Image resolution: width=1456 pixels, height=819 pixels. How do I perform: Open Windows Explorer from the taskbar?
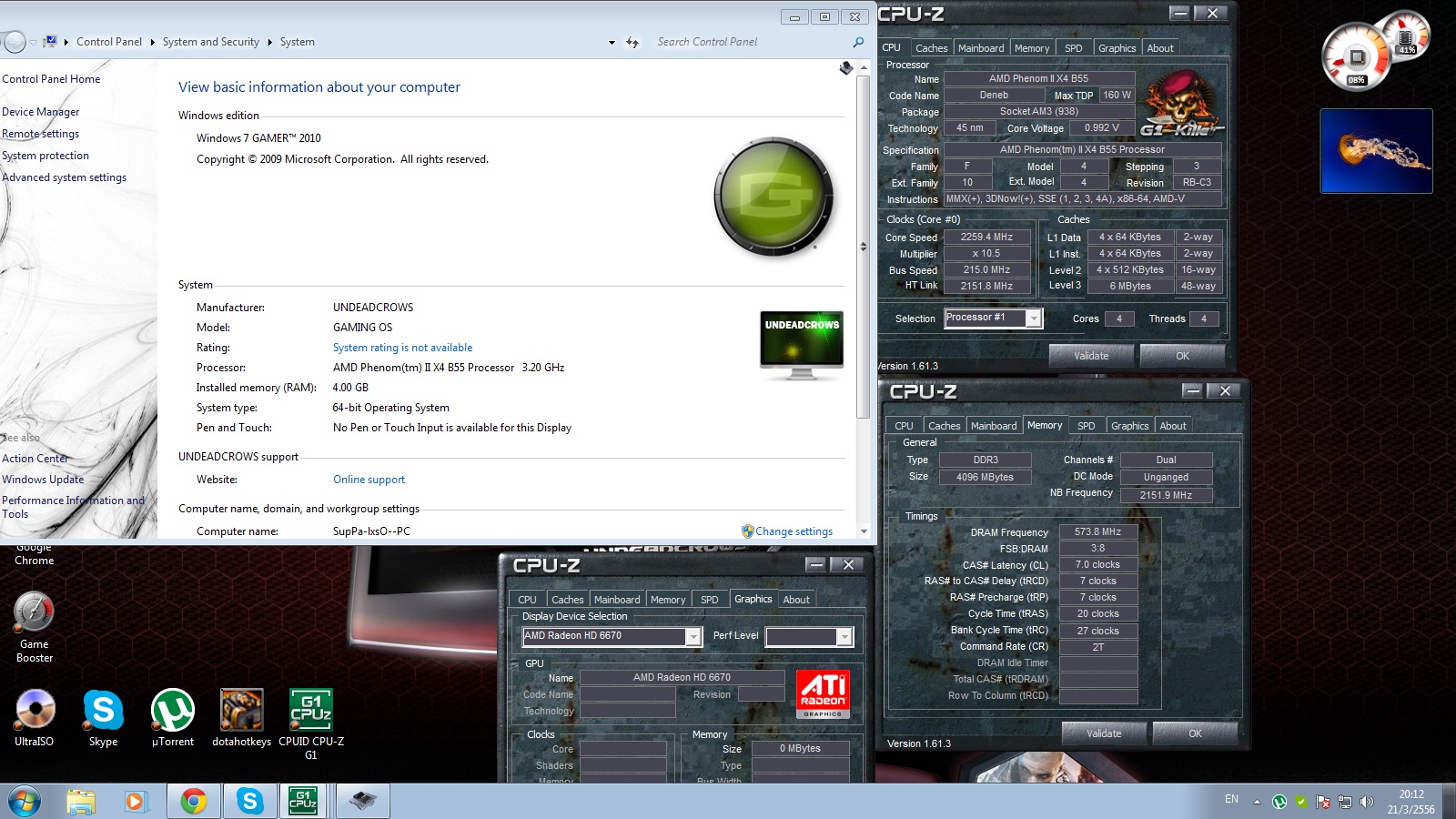(80, 802)
